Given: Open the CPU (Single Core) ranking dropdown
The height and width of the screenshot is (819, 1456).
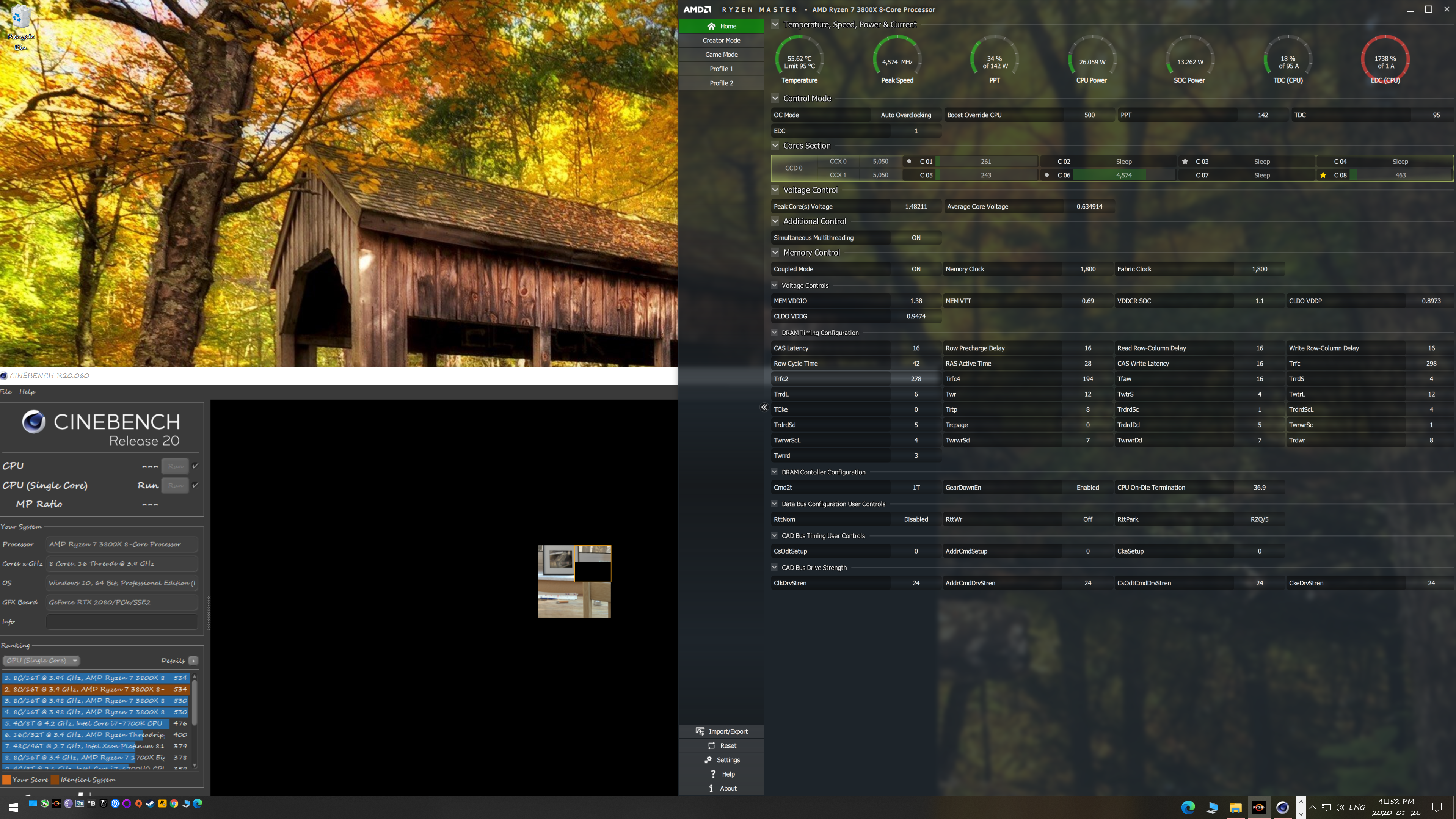Looking at the screenshot, I should pyautogui.click(x=41, y=660).
